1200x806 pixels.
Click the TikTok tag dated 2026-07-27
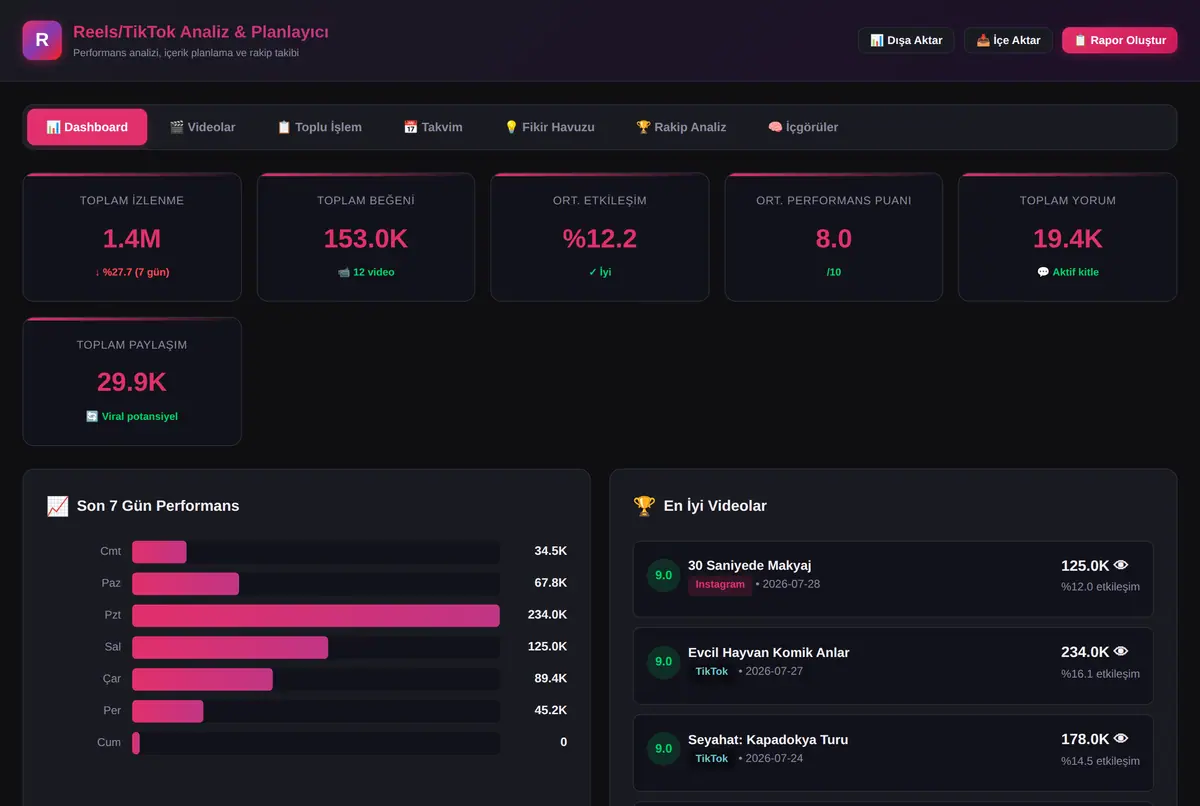[712, 672]
